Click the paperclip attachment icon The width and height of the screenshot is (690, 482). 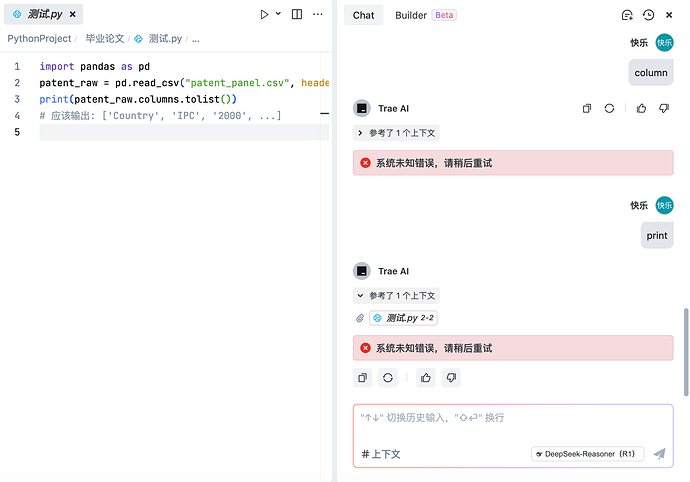(x=360, y=318)
